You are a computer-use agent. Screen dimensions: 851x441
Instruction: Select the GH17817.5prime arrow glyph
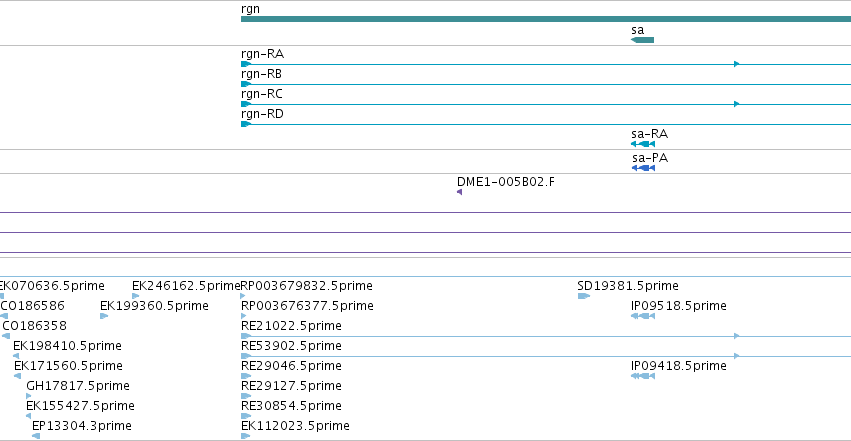click(x=29, y=396)
